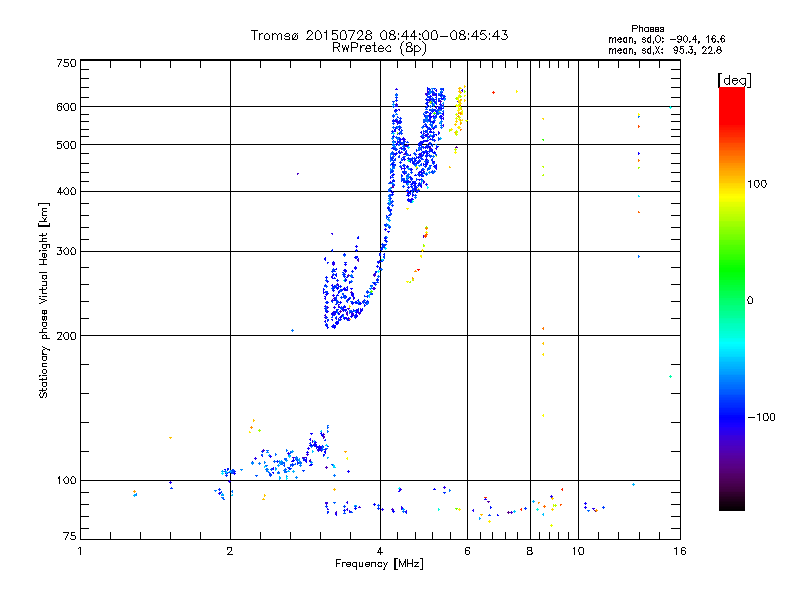Click the y-axis label '100'
This screenshot has height=600, width=800.
(66, 481)
